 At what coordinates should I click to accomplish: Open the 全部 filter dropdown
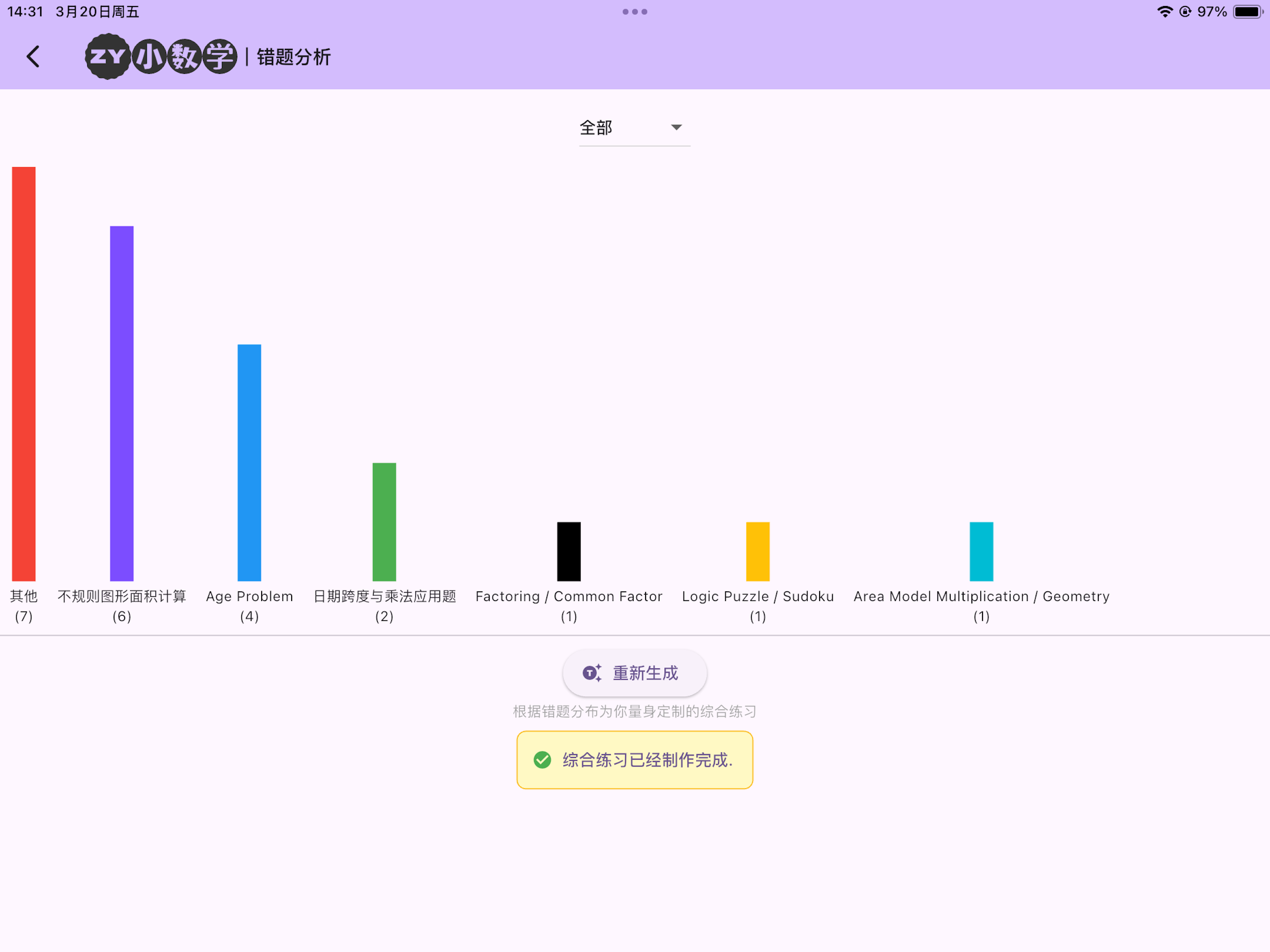point(635,127)
